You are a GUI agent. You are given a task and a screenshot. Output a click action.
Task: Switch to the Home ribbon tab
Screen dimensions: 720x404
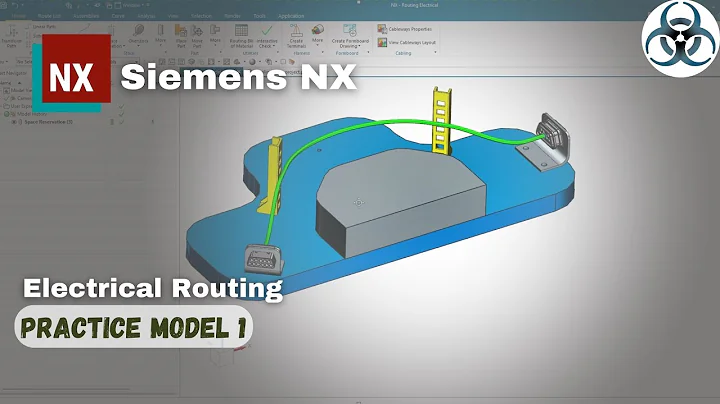tap(18, 16)
